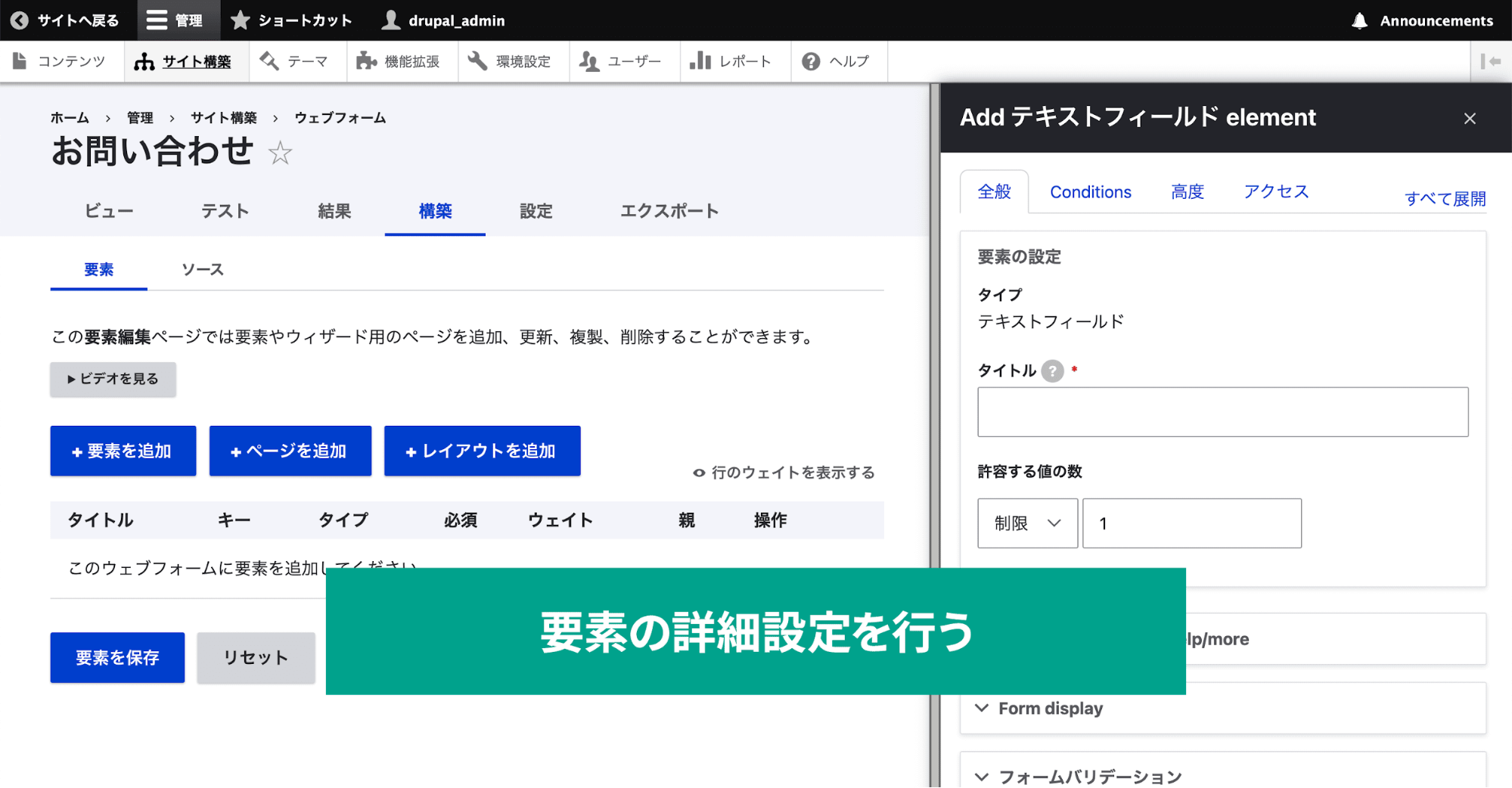Click the ページを追加 button
The height and width of the screenshot is (788, 1512).
click(290, 451)
